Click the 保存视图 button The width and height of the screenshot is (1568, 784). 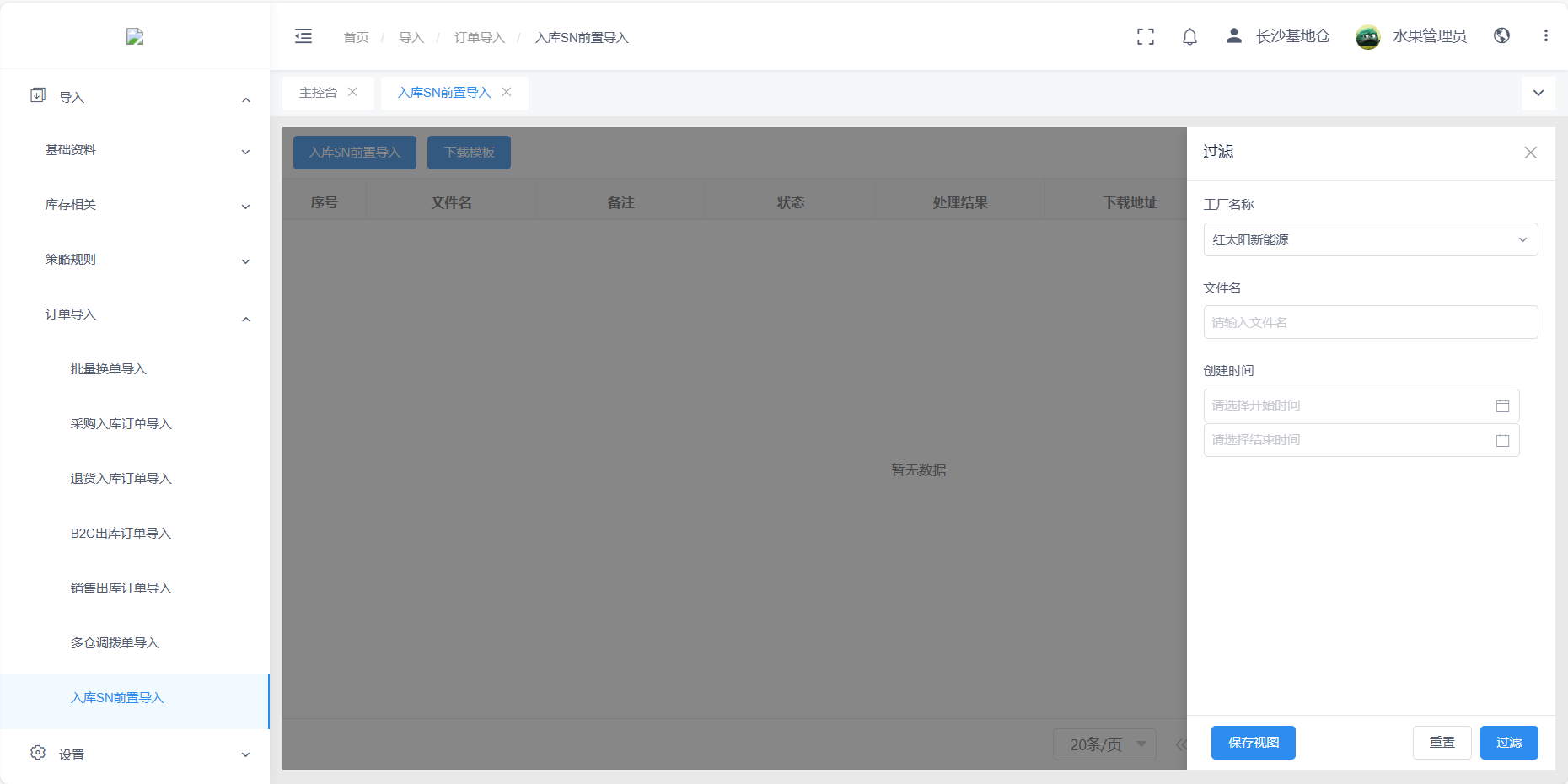pos(1254,743)
